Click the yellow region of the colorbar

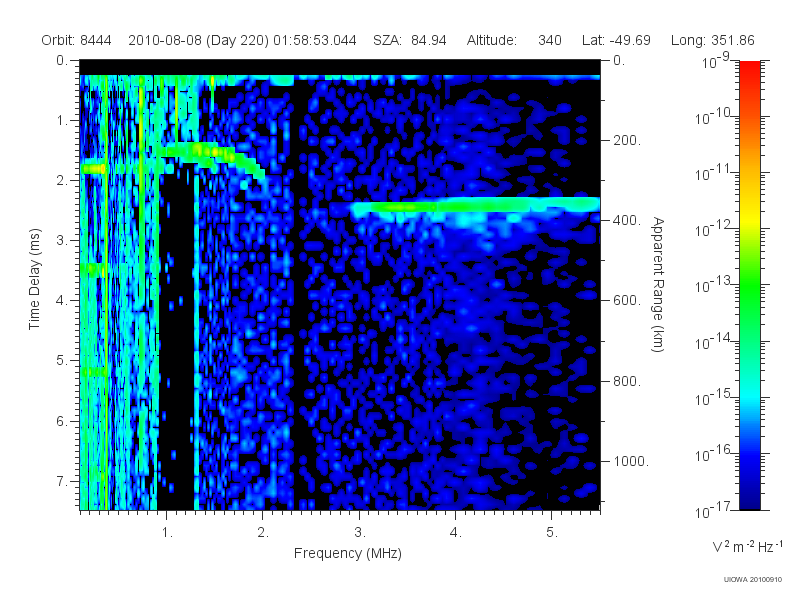coord(750,220)
